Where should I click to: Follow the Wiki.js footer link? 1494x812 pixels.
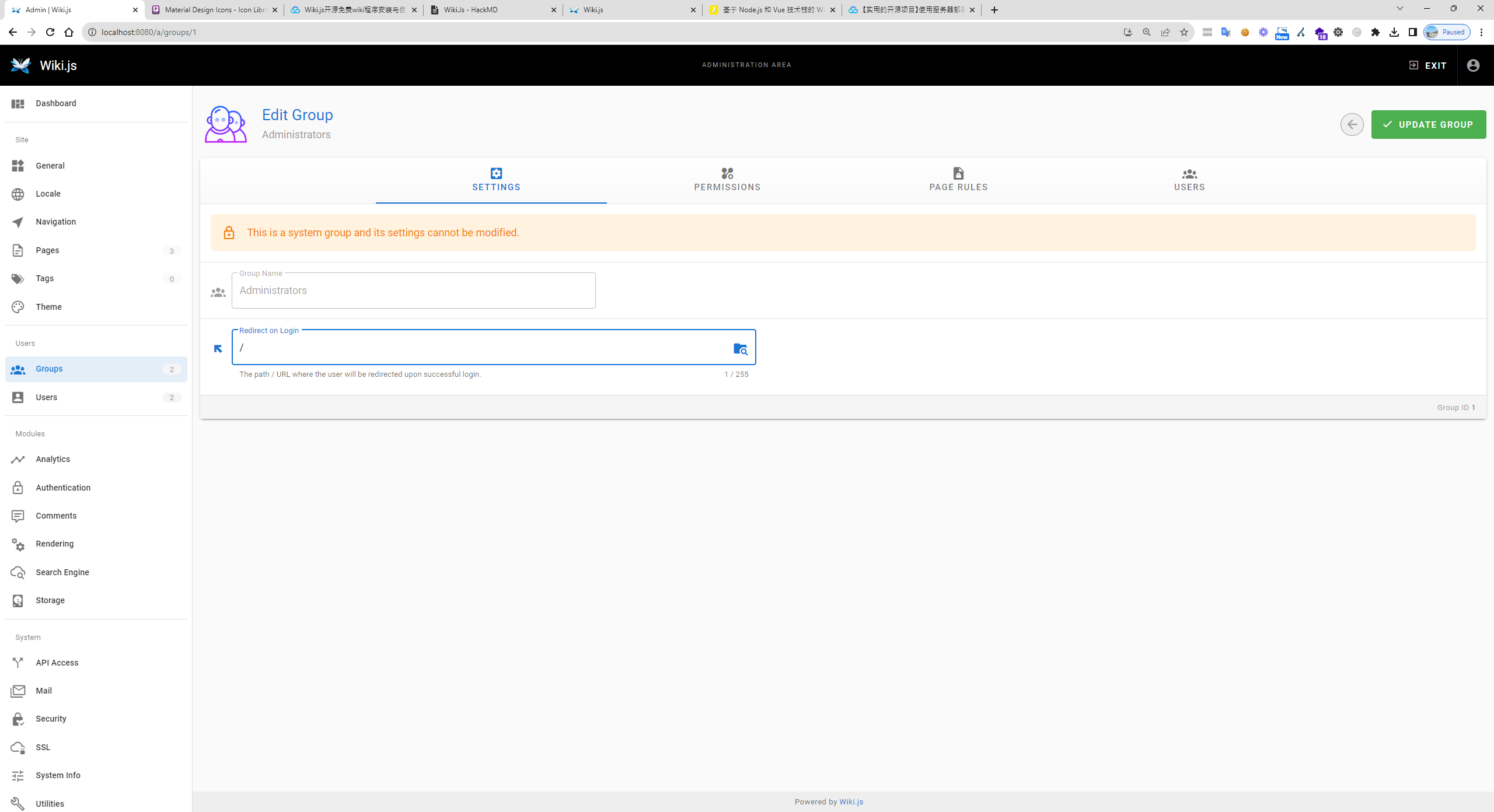[x=851, y=801]
